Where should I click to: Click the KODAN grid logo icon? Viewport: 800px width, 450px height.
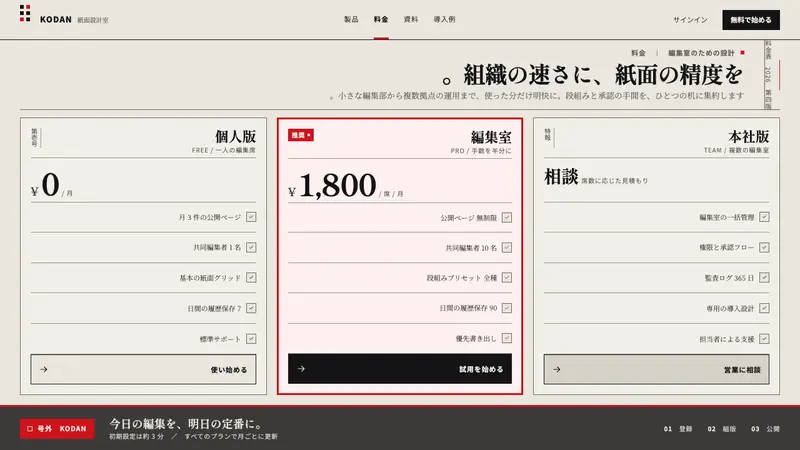[25, 13]
